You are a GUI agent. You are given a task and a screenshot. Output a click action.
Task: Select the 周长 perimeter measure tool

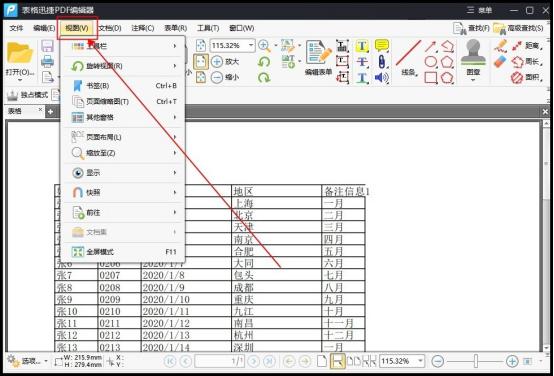coord(527,61)
